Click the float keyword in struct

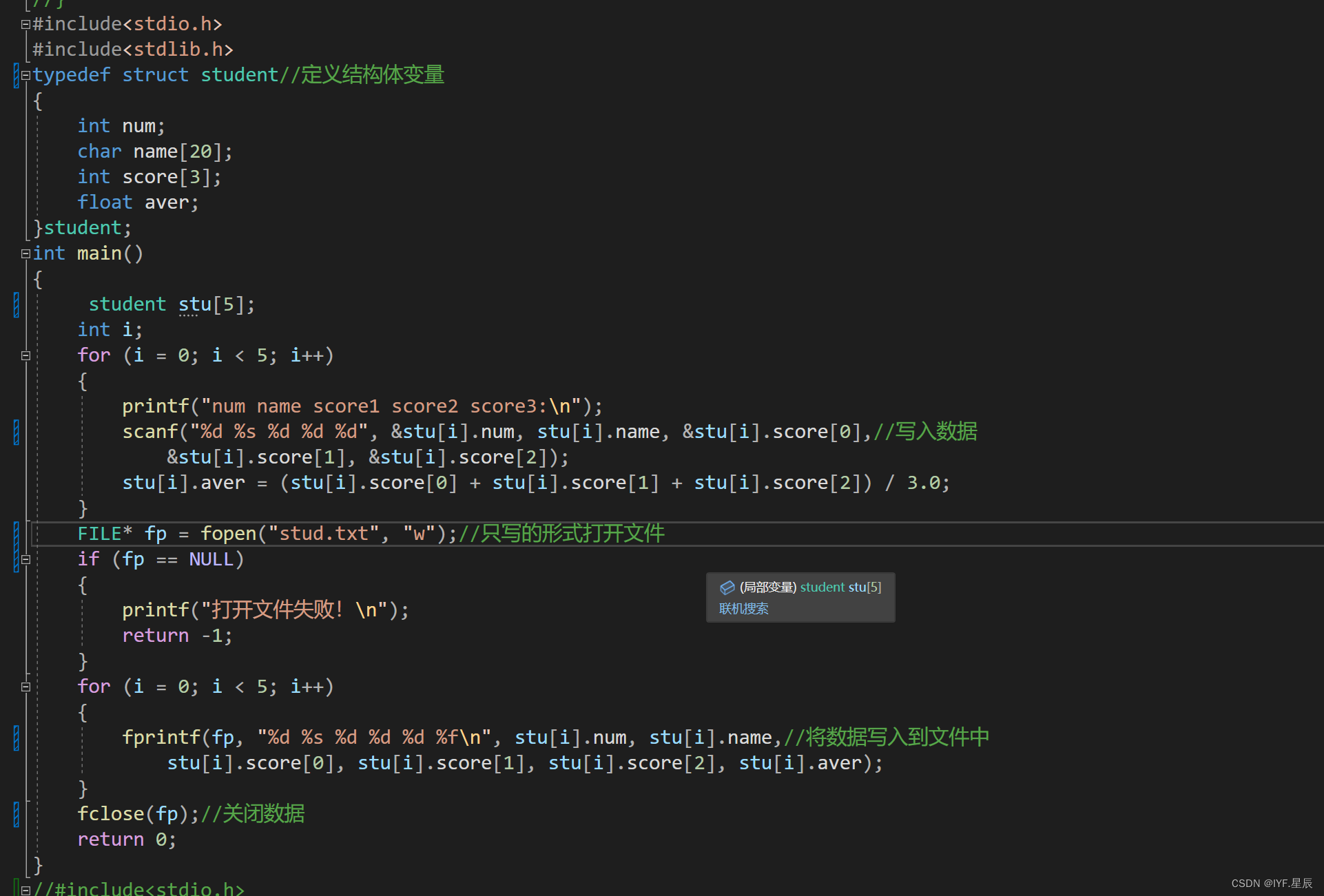(105, 202)
